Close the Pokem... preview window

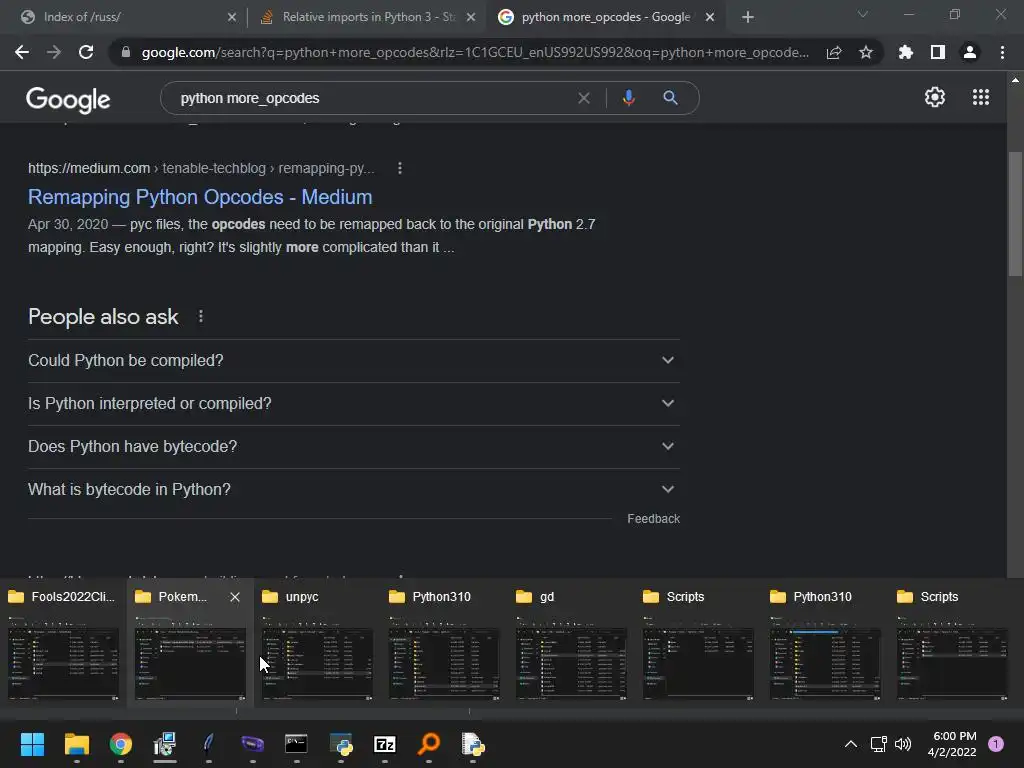coord(235,597)
